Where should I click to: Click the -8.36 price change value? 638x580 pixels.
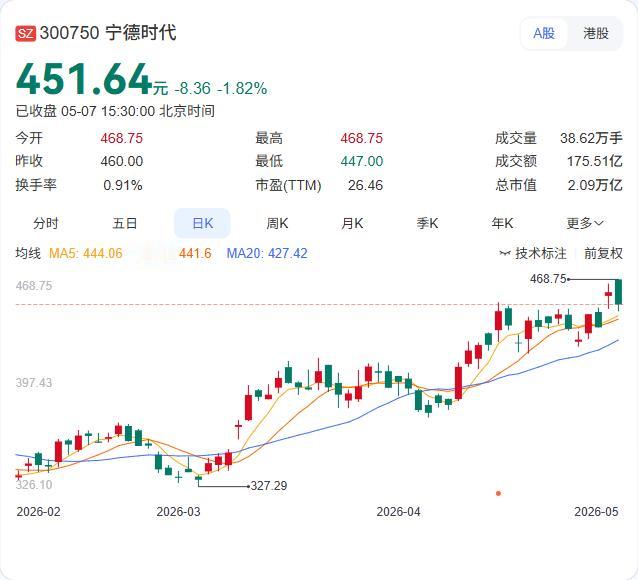(192, 88)
